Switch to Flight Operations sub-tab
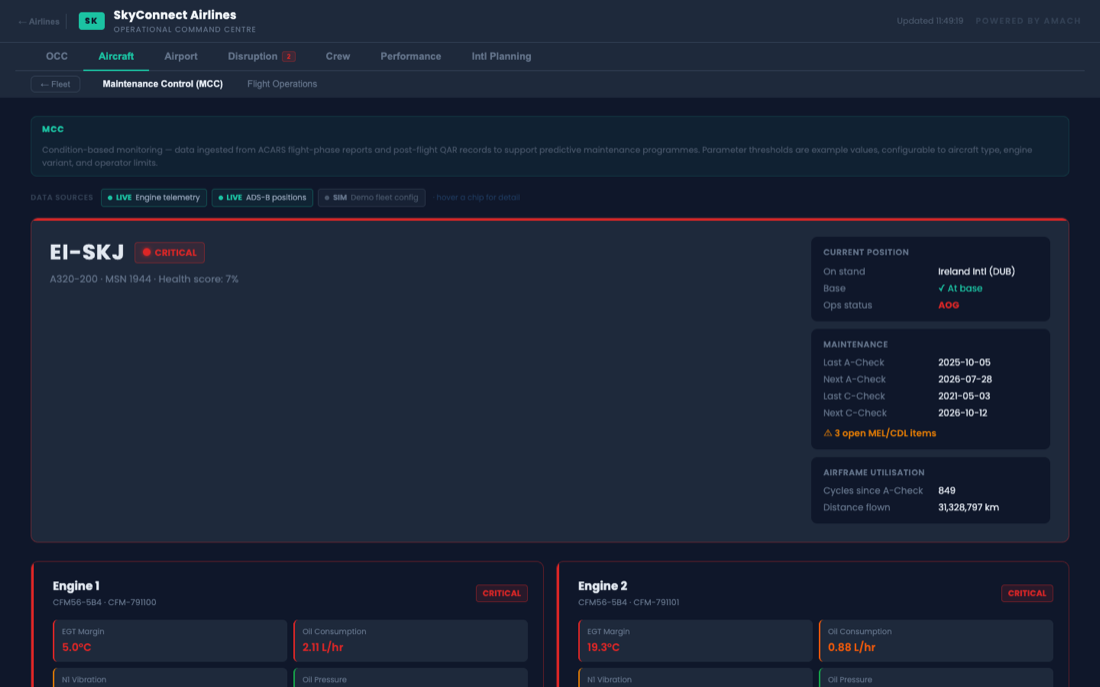This screenshot has width=1100, height=687. click(282, 84)
